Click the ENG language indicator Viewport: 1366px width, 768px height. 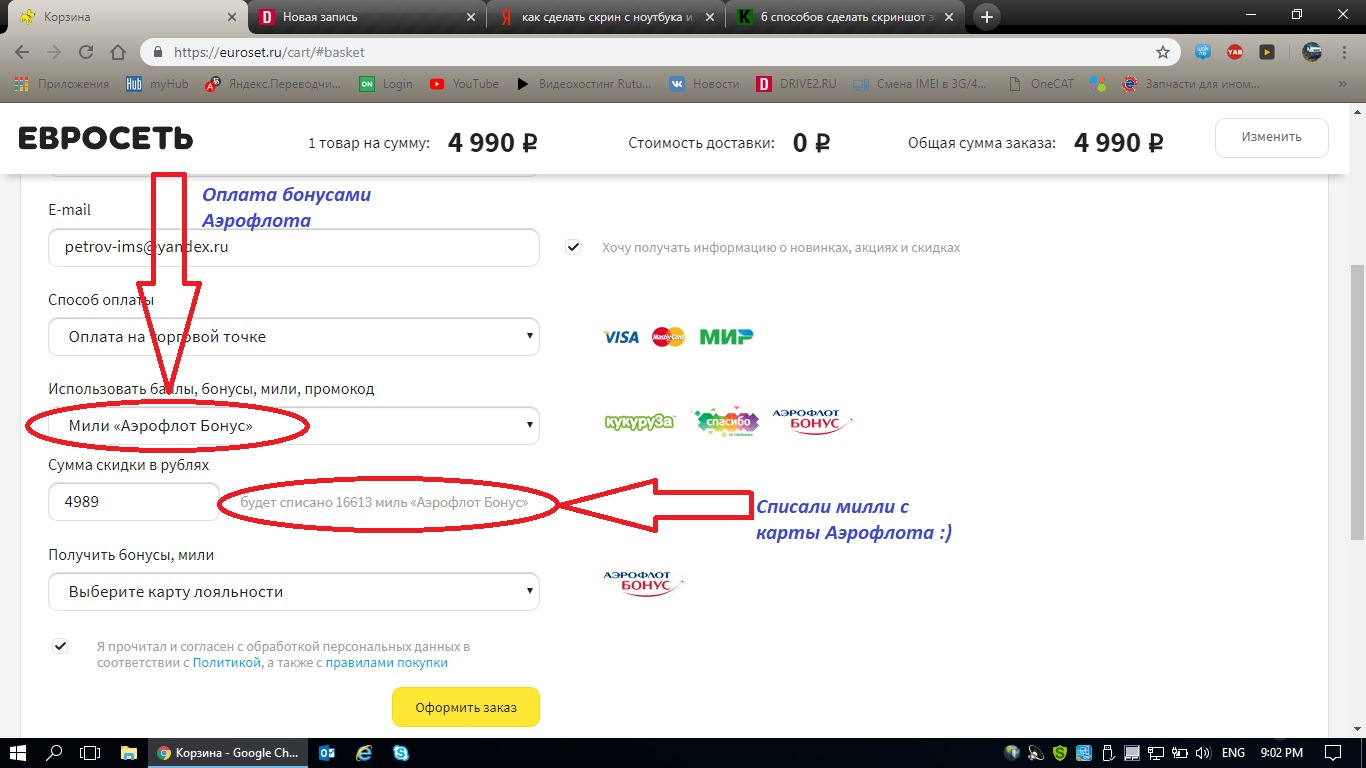(1233, 752)
